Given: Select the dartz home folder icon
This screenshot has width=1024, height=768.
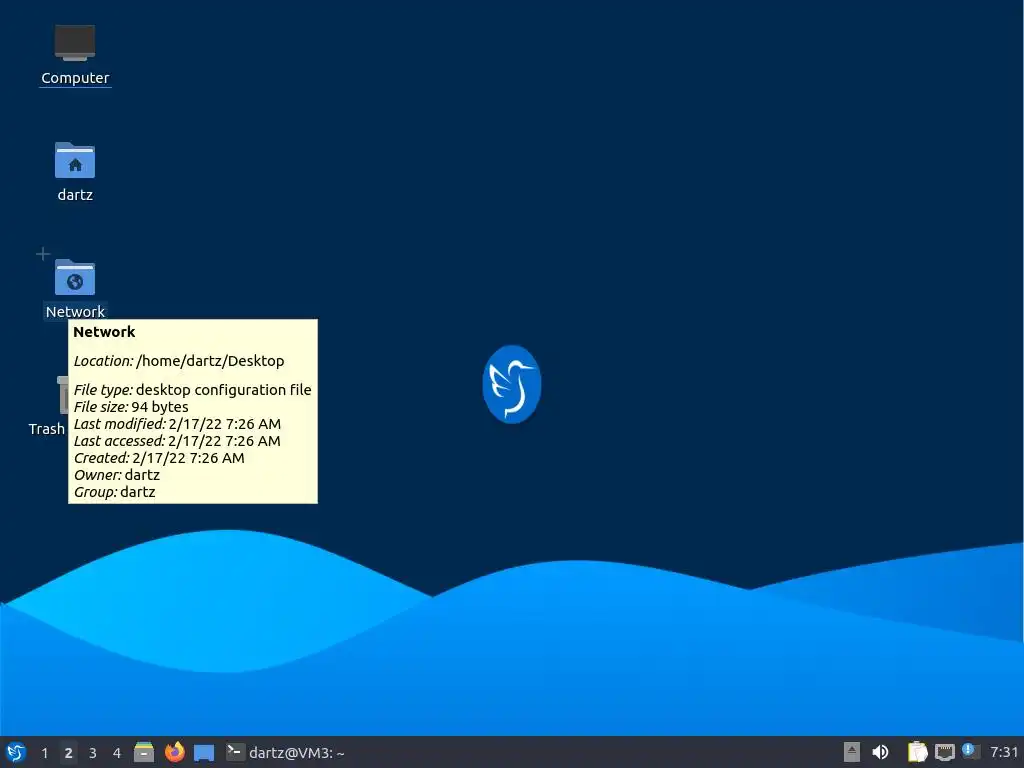Looking at the screenshot, I should [74, 160].
